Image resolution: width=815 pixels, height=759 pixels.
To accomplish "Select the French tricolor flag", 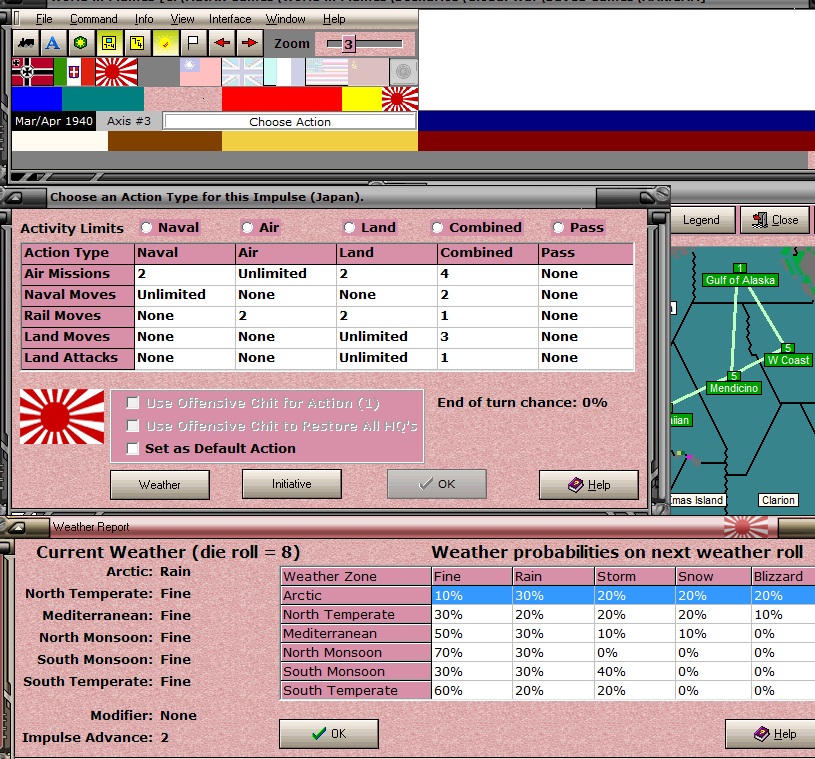I will [284, 72].
